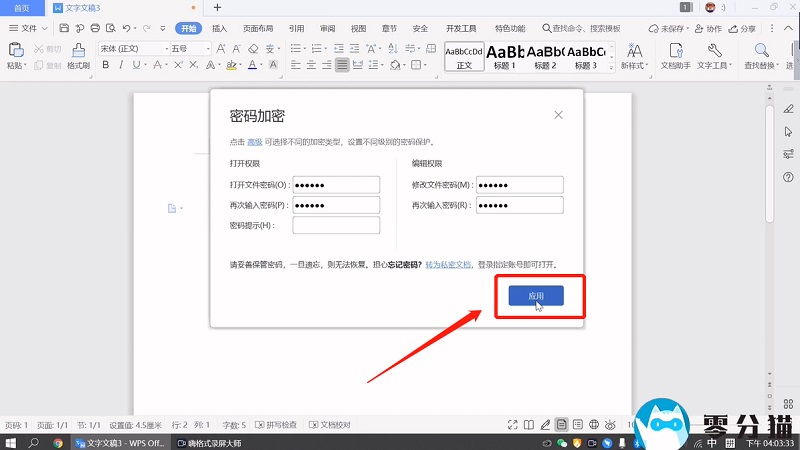
Task: Open the 页面布局 (Page Layout) tab
Action: 258,29
